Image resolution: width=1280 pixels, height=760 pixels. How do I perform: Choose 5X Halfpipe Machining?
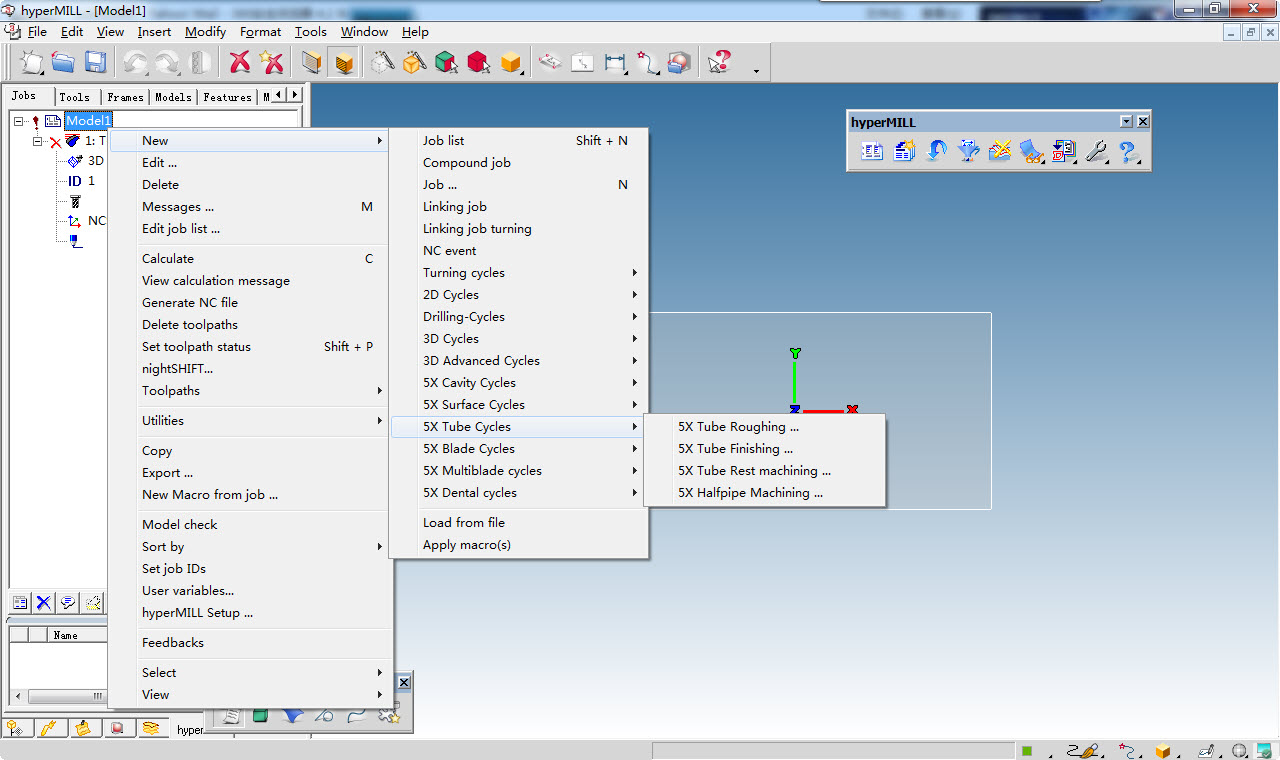pyautogui.click(x=765, y=492)
